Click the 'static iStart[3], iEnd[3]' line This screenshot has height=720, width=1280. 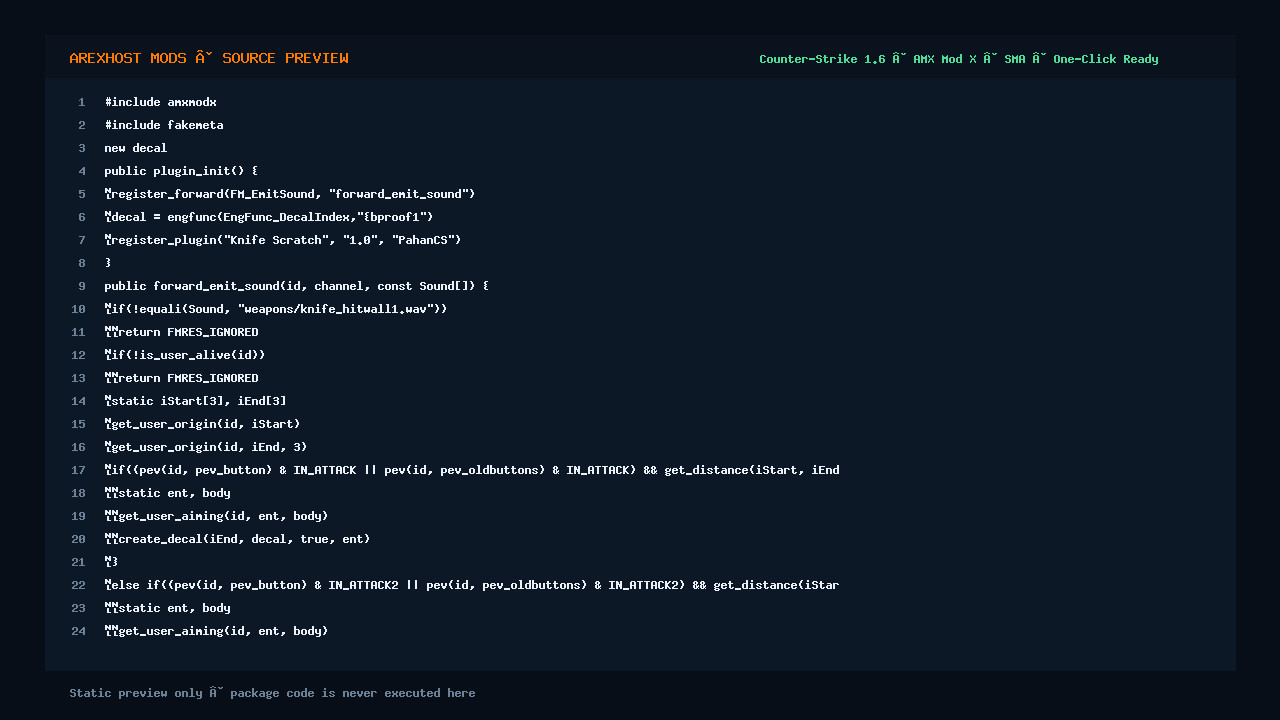(195, 401)
